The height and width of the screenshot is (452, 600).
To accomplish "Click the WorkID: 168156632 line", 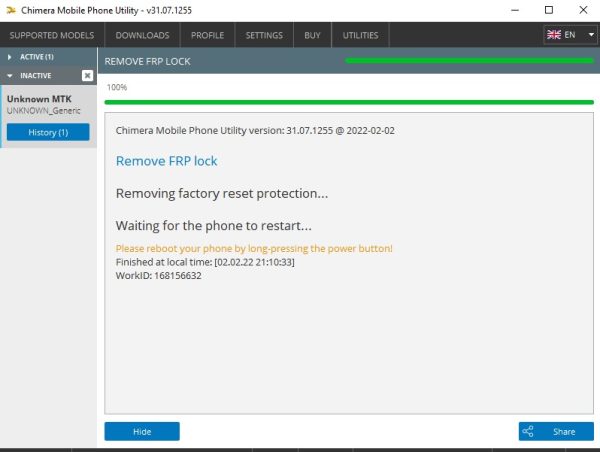I will click(x=158, y=276).
